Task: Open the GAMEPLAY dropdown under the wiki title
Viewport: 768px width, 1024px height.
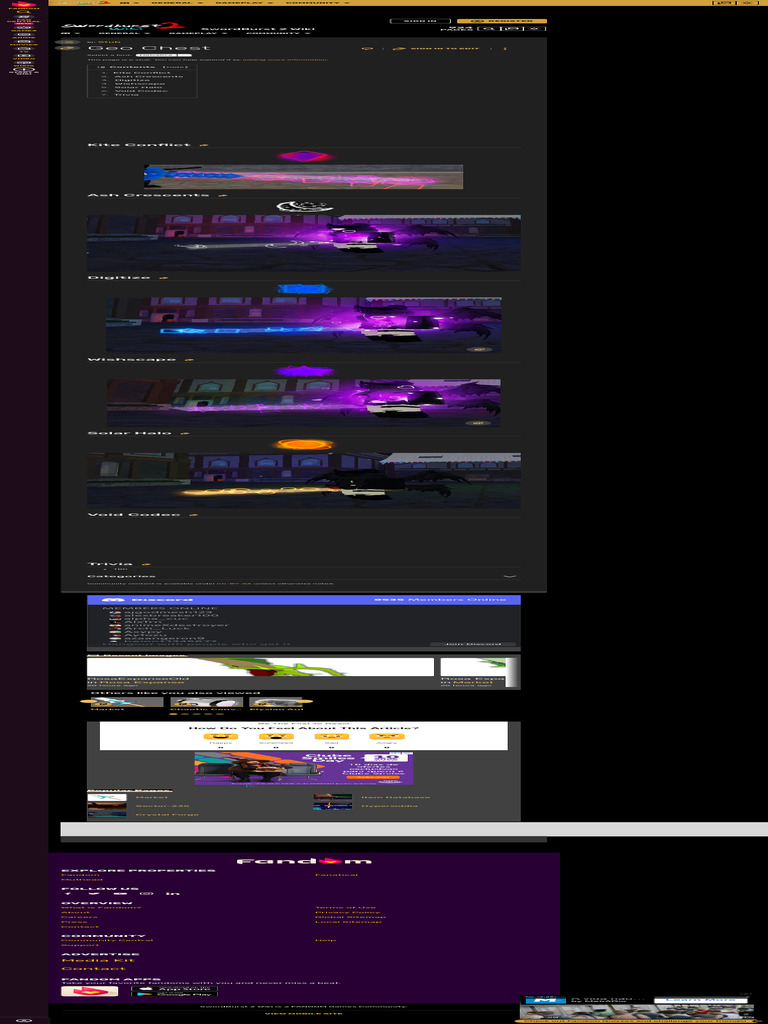Action: tap(197, 33)
